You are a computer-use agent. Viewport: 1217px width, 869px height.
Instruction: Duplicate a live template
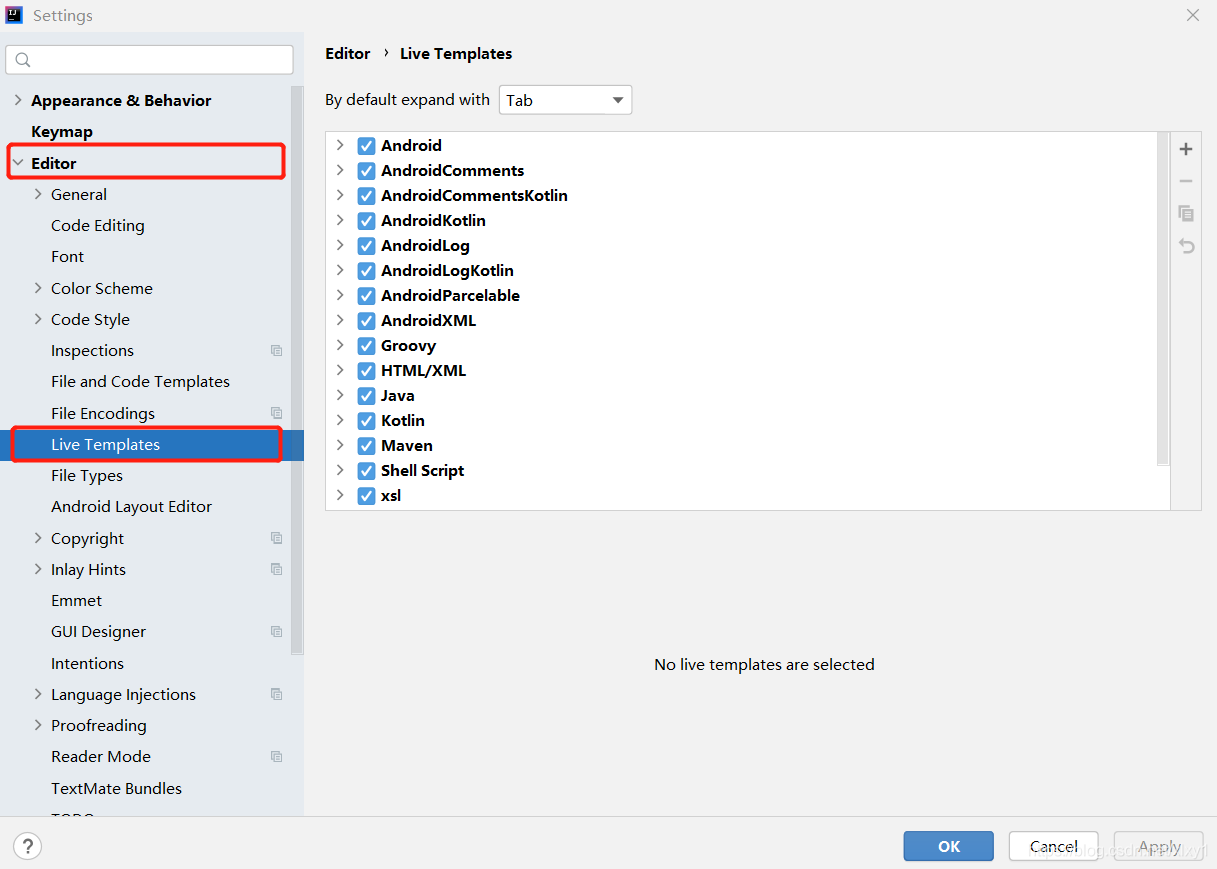1185,213
